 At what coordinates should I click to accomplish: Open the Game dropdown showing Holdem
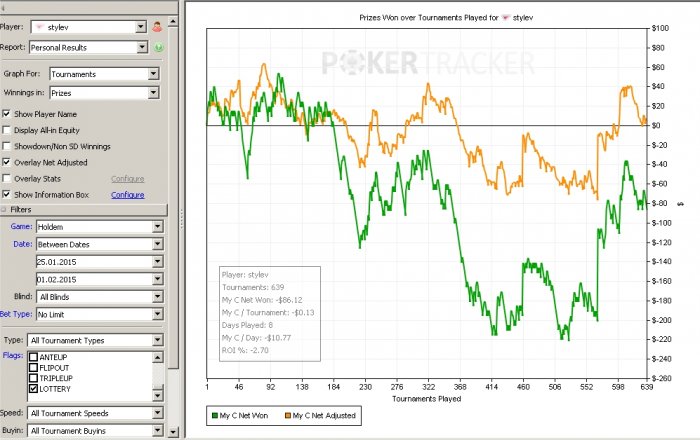[x=100, y=227]
